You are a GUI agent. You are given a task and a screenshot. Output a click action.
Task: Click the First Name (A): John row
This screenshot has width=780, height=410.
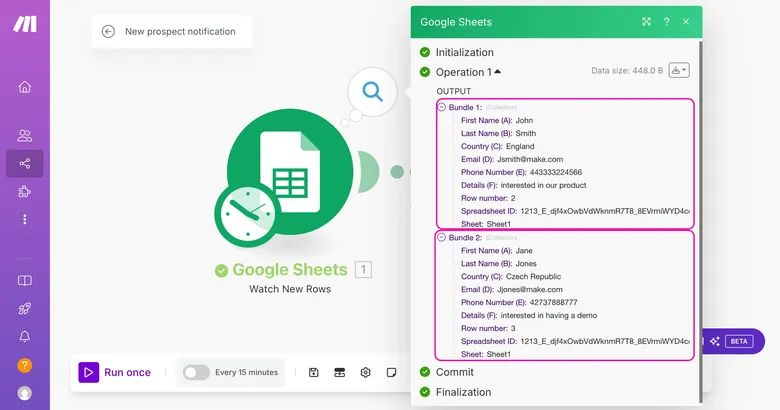coord(496,120)
